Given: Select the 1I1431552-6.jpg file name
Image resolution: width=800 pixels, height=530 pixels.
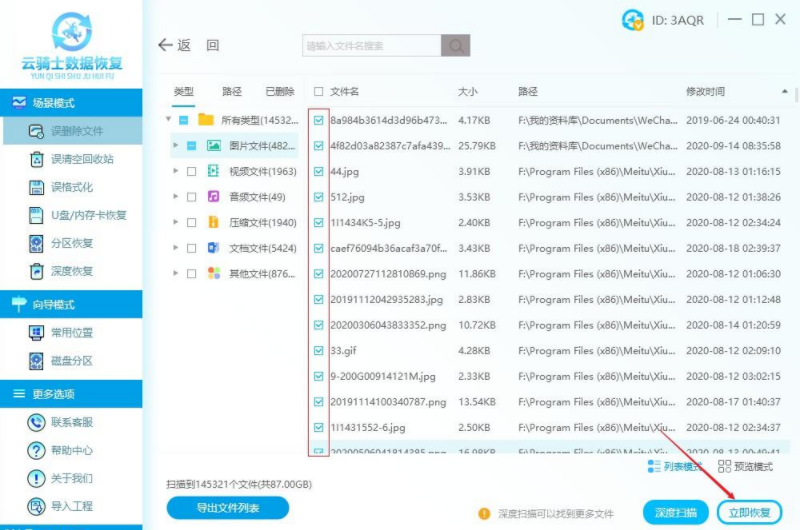Looking at the screenshot, I should pyautogui.click(x=368, y=427).
